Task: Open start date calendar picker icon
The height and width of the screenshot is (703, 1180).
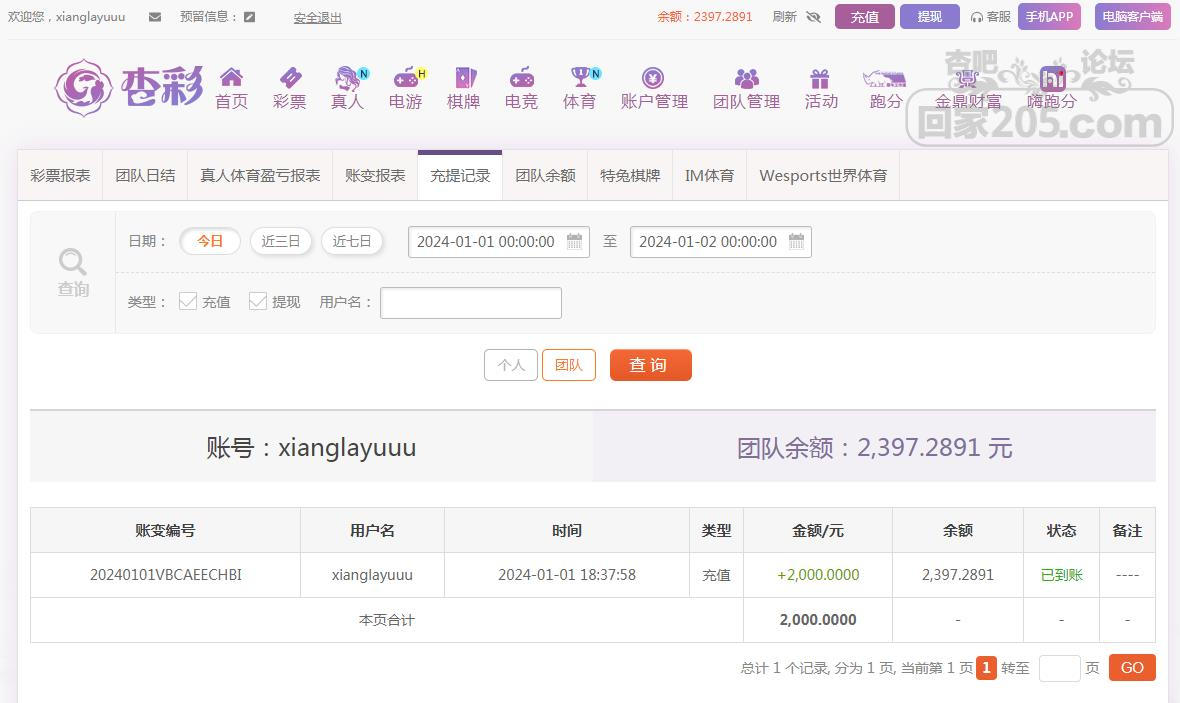Action: point(574,242)
